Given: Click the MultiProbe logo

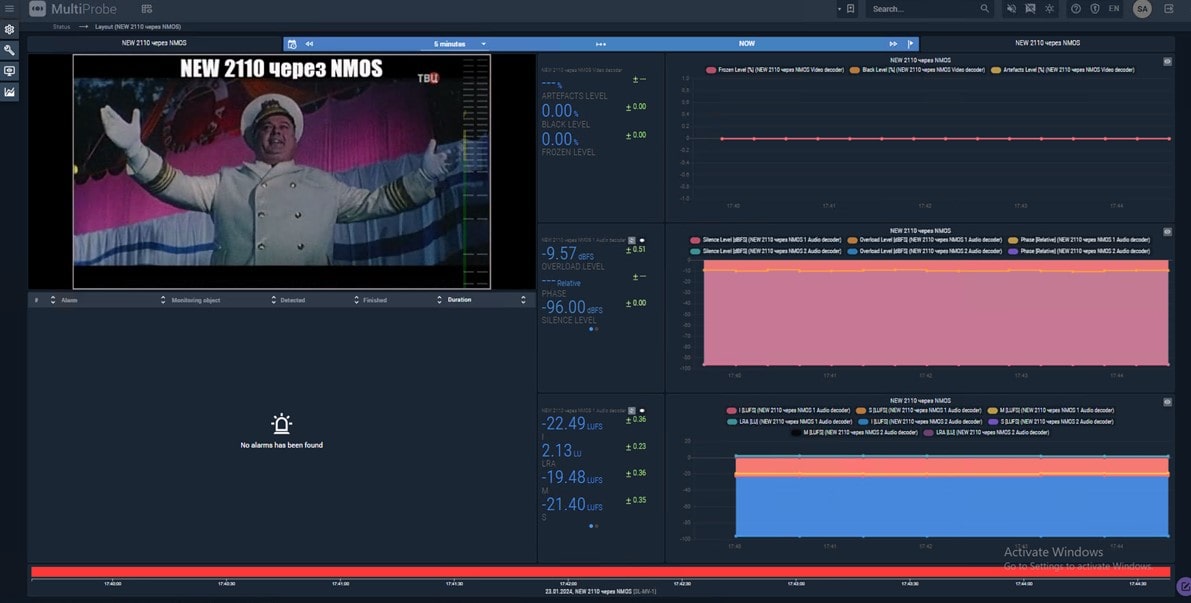Looking at the screenshot, I should [73, 9].
